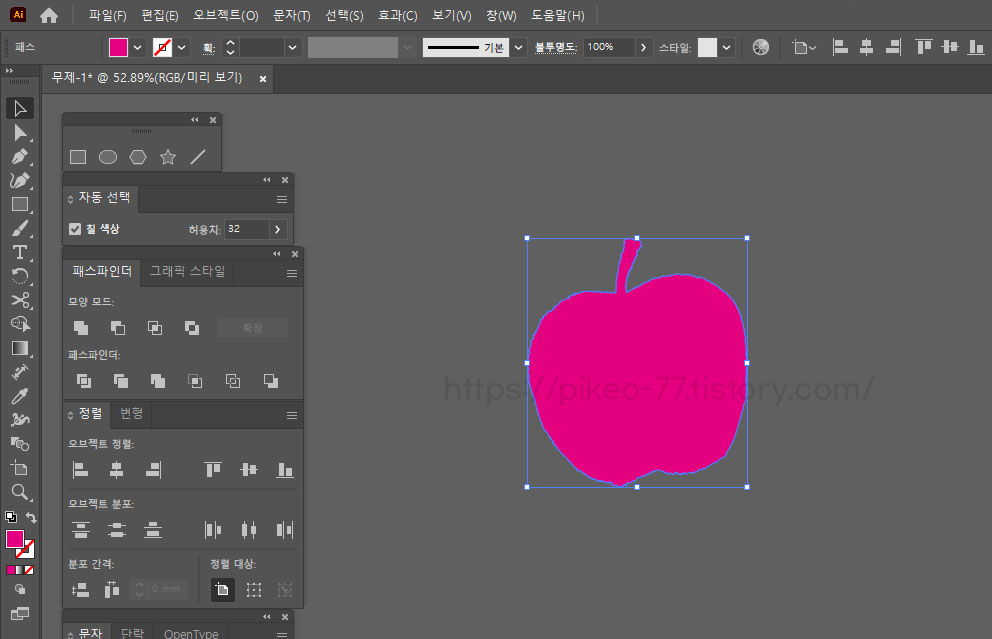Click the Ellipse shape in floating panel
Viewport: 992px width, 639px height.
point(108,157)
